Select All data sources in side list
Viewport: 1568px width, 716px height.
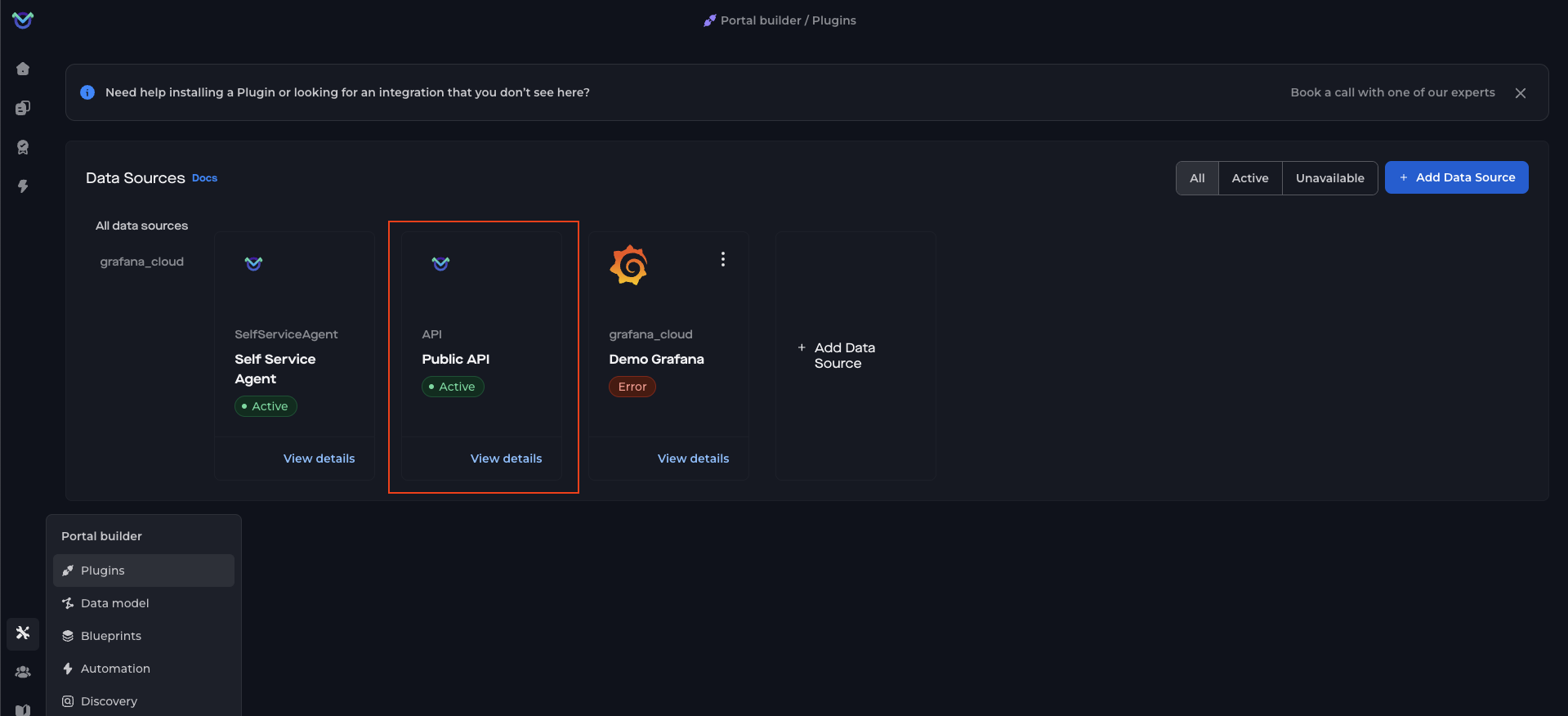(141, 226)
